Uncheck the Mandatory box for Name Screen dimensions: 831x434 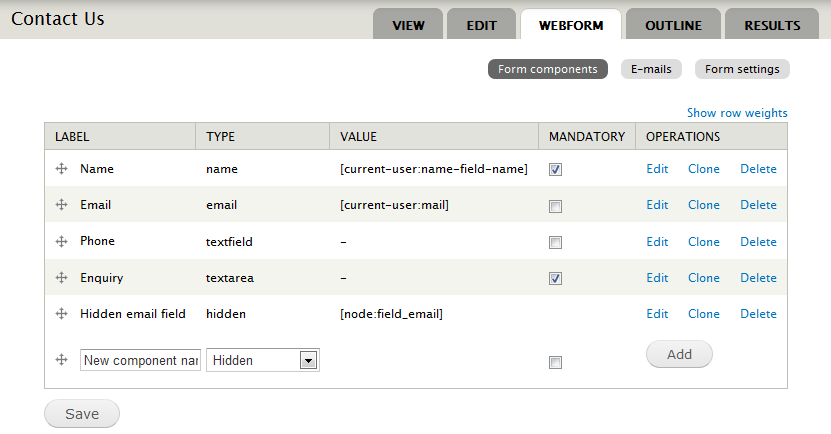[555, 170]
